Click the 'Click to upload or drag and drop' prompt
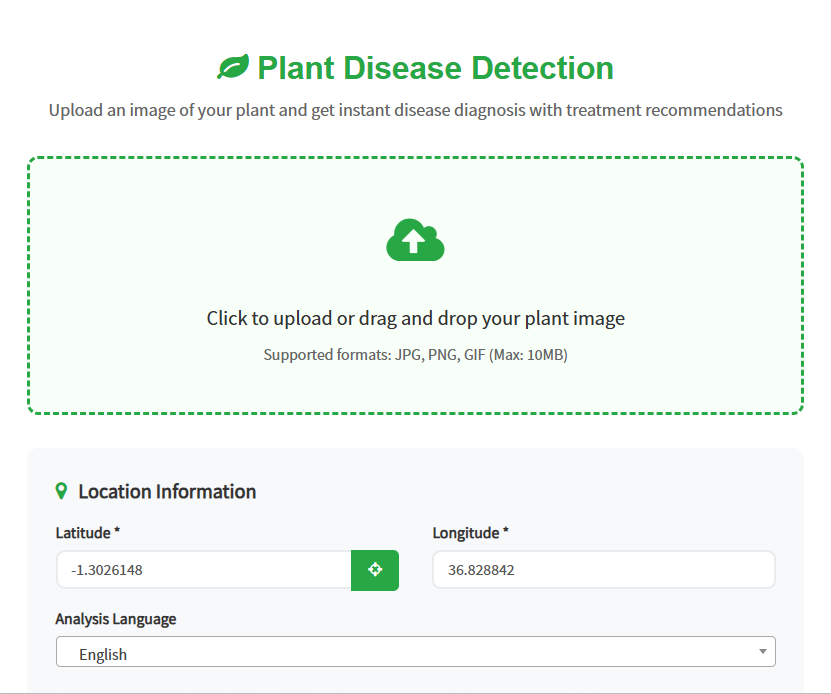 (415, 318)
